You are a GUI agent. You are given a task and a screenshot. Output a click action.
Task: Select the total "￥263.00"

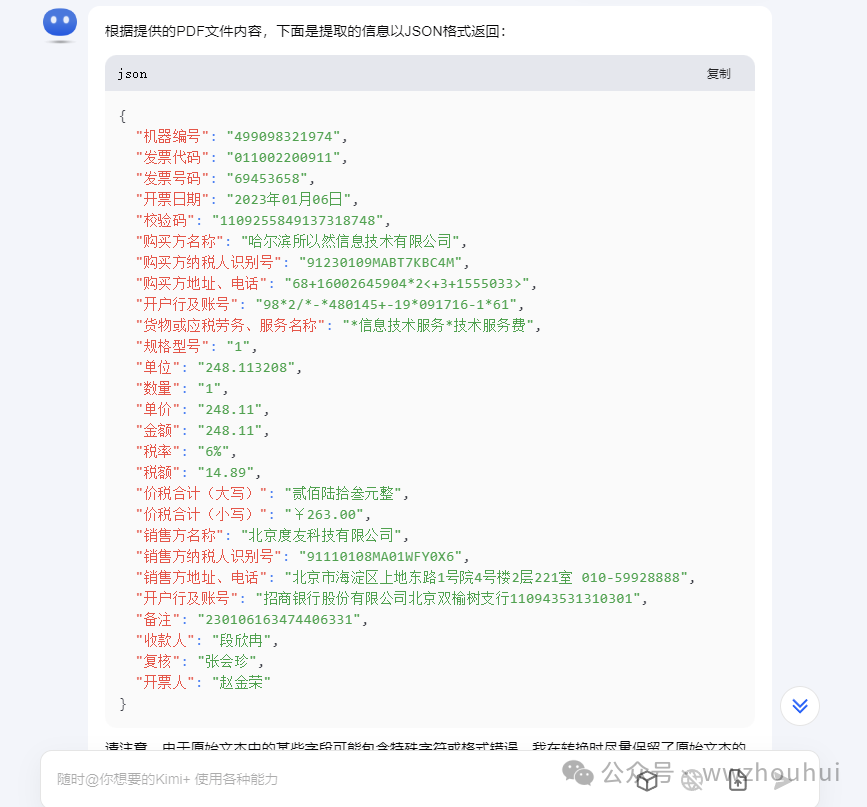pyautogui.click(x=324, y=515)
